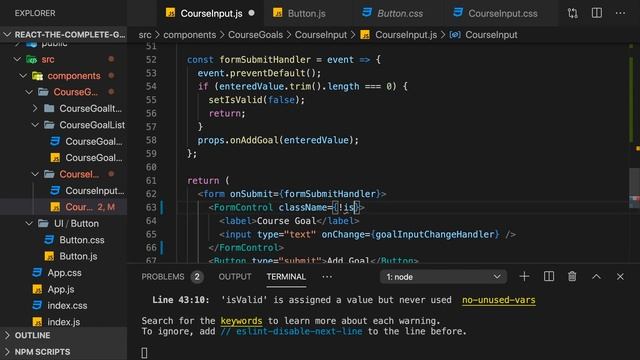The image size is (640, 360).
Task: Click 'CourseGoals' in the breadcrumb
Action: tap(255, 35)
